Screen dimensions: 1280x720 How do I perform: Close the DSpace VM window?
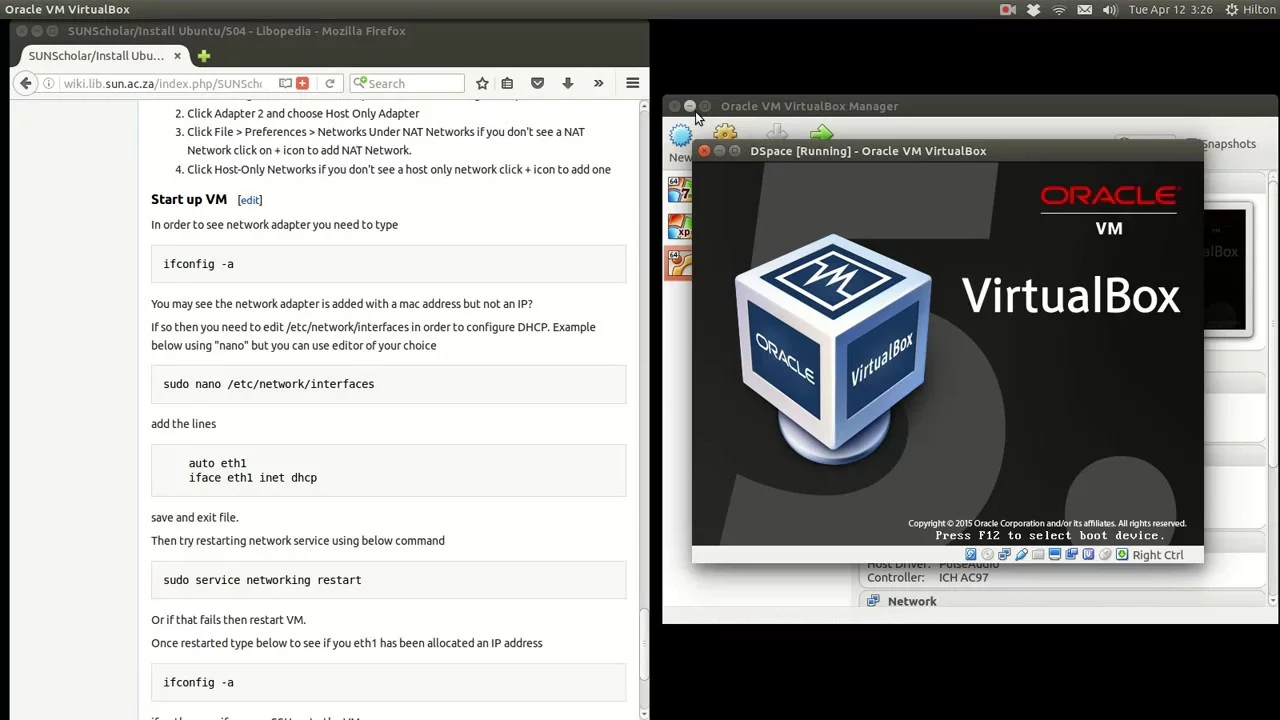coord(704,151)
